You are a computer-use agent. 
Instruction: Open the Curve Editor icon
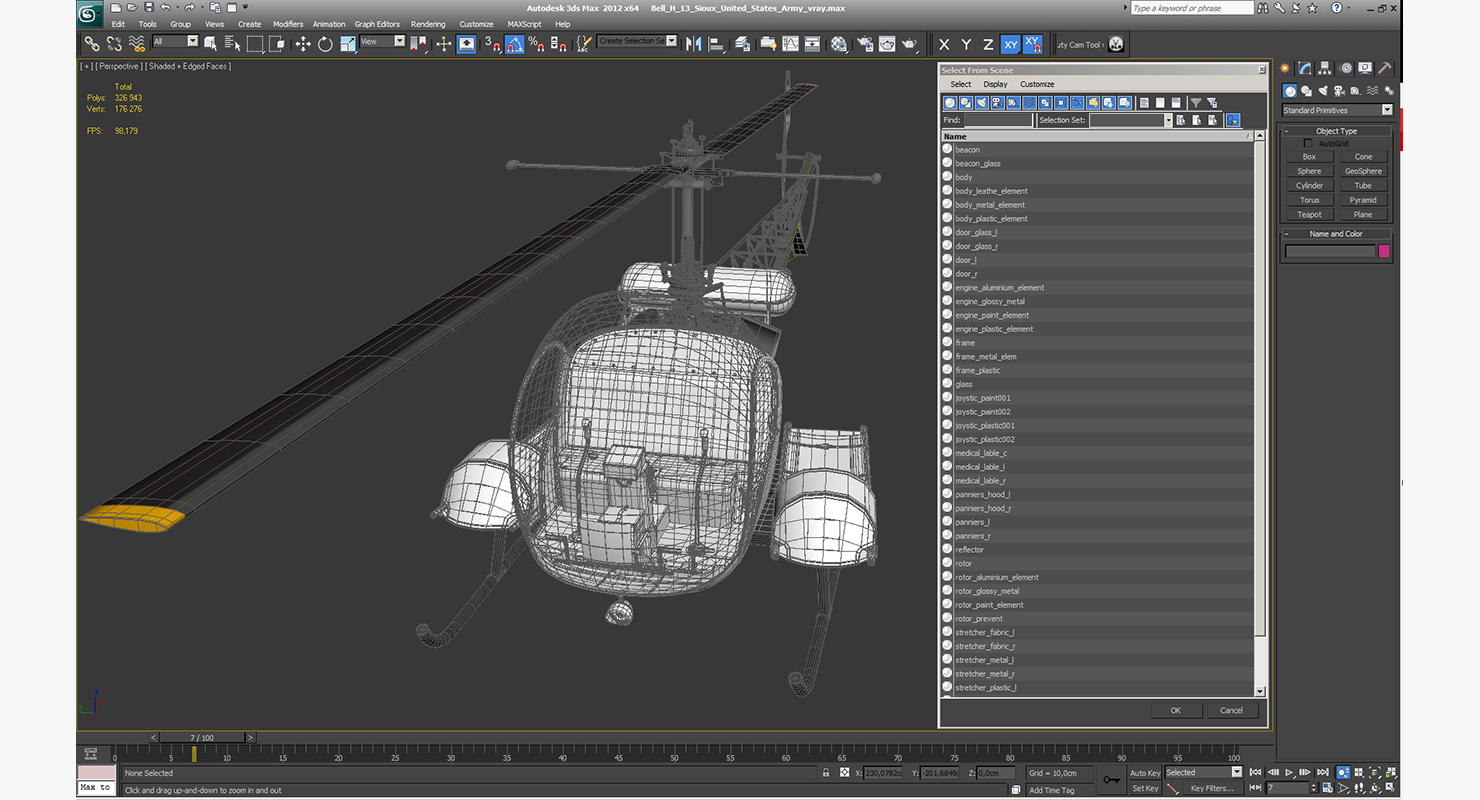tap(790, 44)
